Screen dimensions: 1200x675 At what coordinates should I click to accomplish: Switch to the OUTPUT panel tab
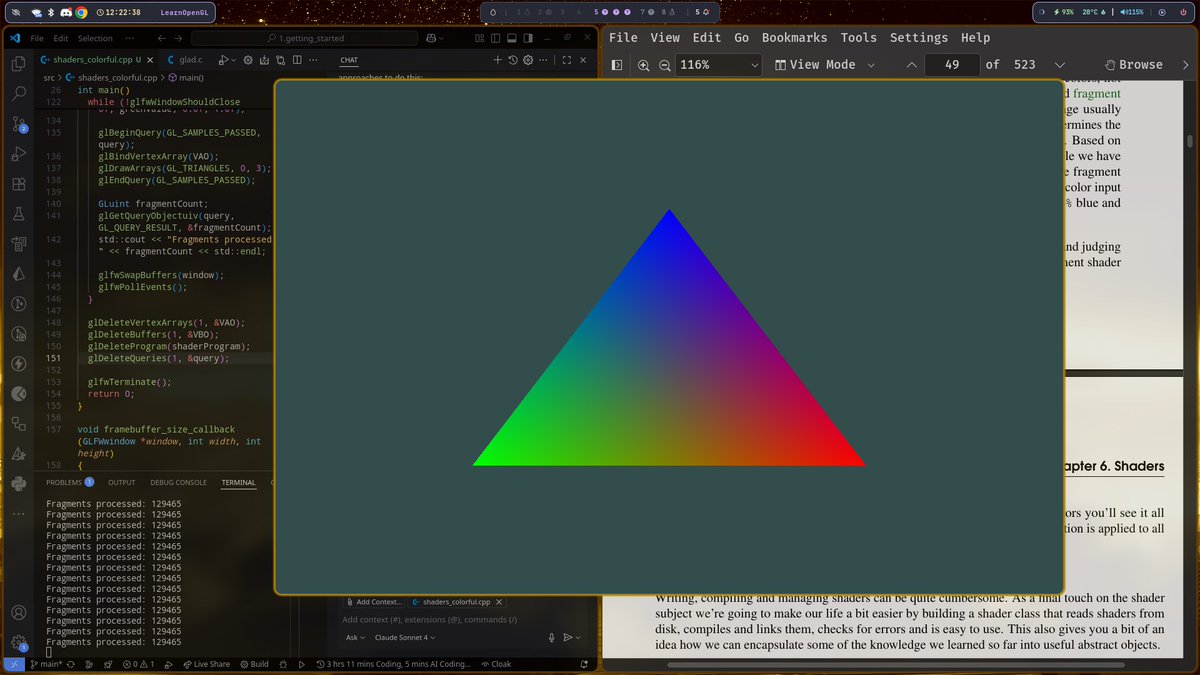coord(121,482)
